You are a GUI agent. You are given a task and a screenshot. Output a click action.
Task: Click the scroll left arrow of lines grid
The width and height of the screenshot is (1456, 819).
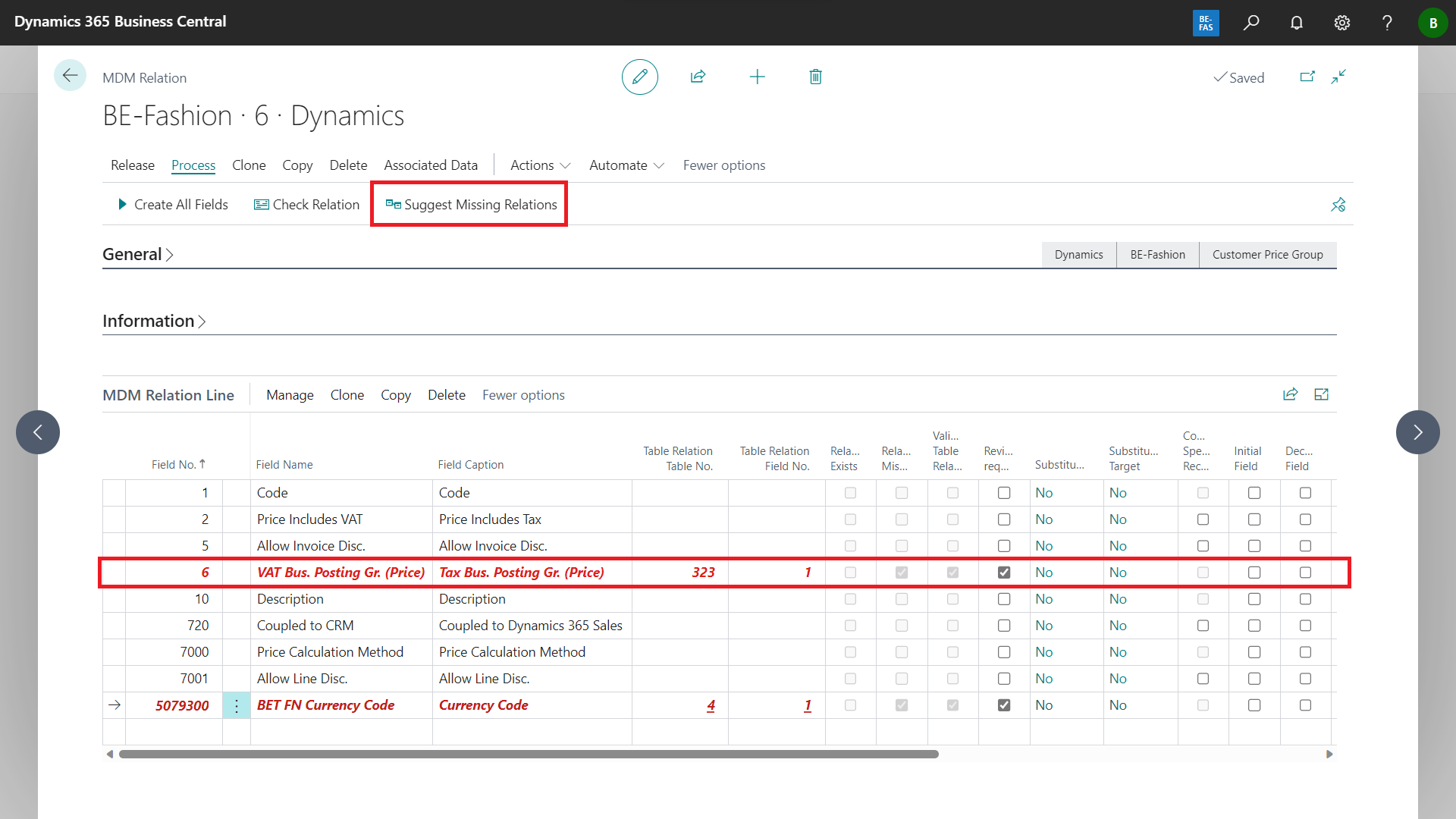click(110, 754)
